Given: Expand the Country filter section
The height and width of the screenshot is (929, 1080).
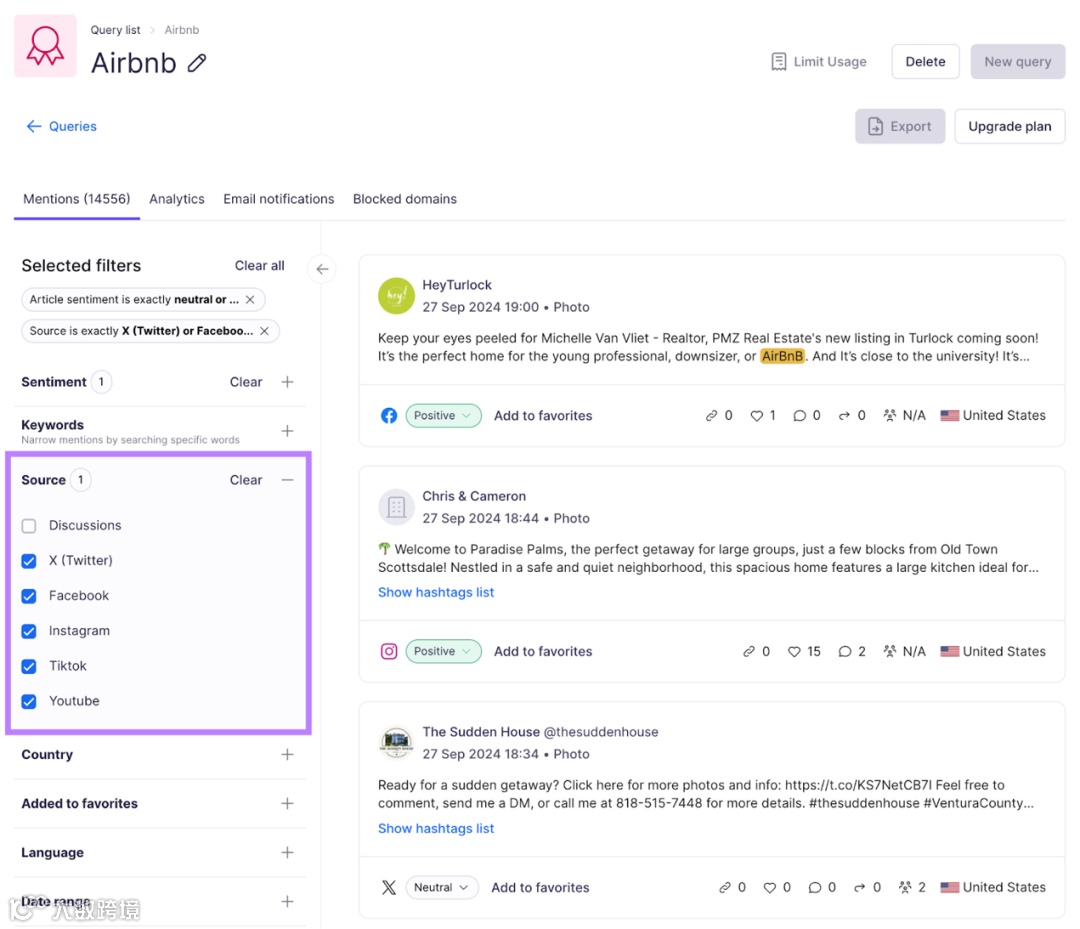Looking at the screenshot, I should pyautogui.click(x=287, y=755).
